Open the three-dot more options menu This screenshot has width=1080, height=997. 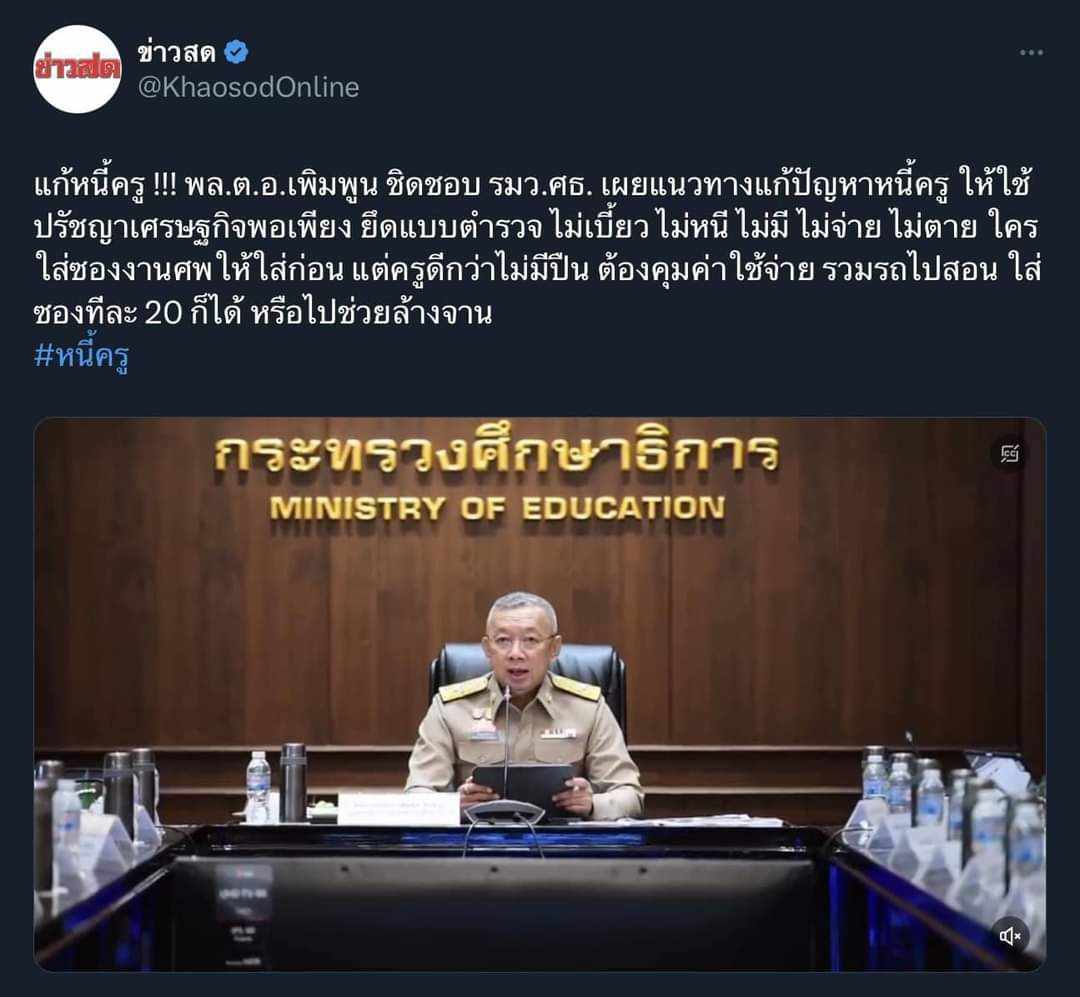(1031, 52)
